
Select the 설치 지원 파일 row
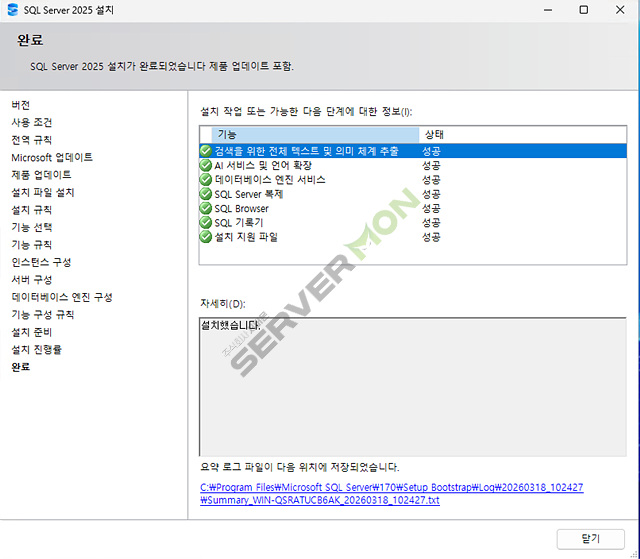[413, 237]
